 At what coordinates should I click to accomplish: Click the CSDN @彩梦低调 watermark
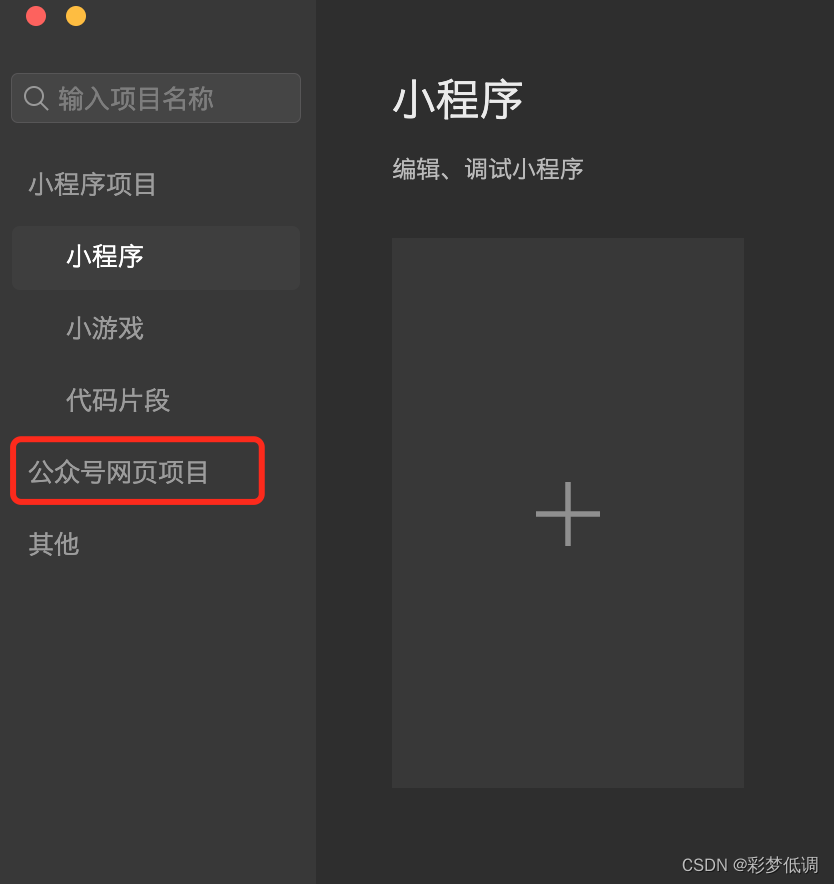point(749,865)
